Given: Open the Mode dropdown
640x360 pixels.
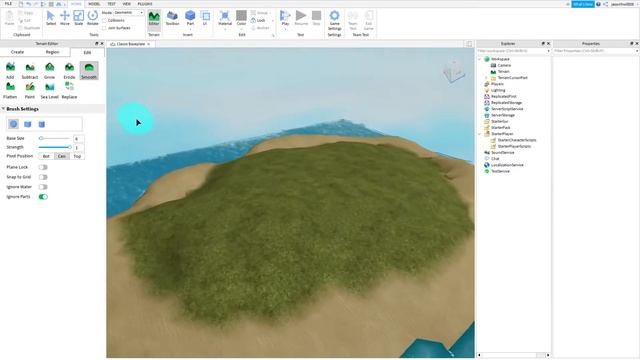Looking at the screenshot, I should click(129, 13).
